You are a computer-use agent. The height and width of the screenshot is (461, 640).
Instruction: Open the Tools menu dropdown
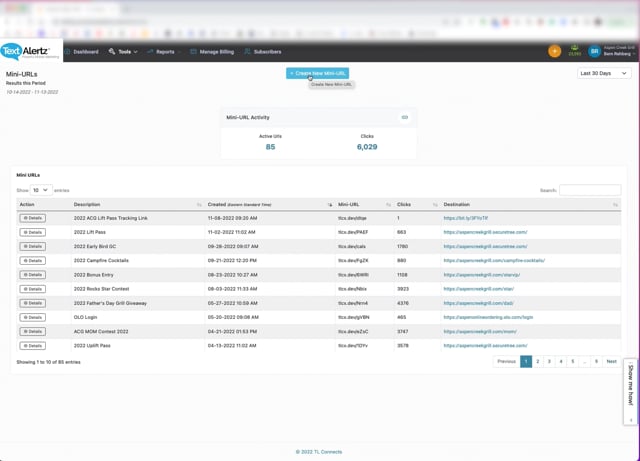[x=123, y=52]
